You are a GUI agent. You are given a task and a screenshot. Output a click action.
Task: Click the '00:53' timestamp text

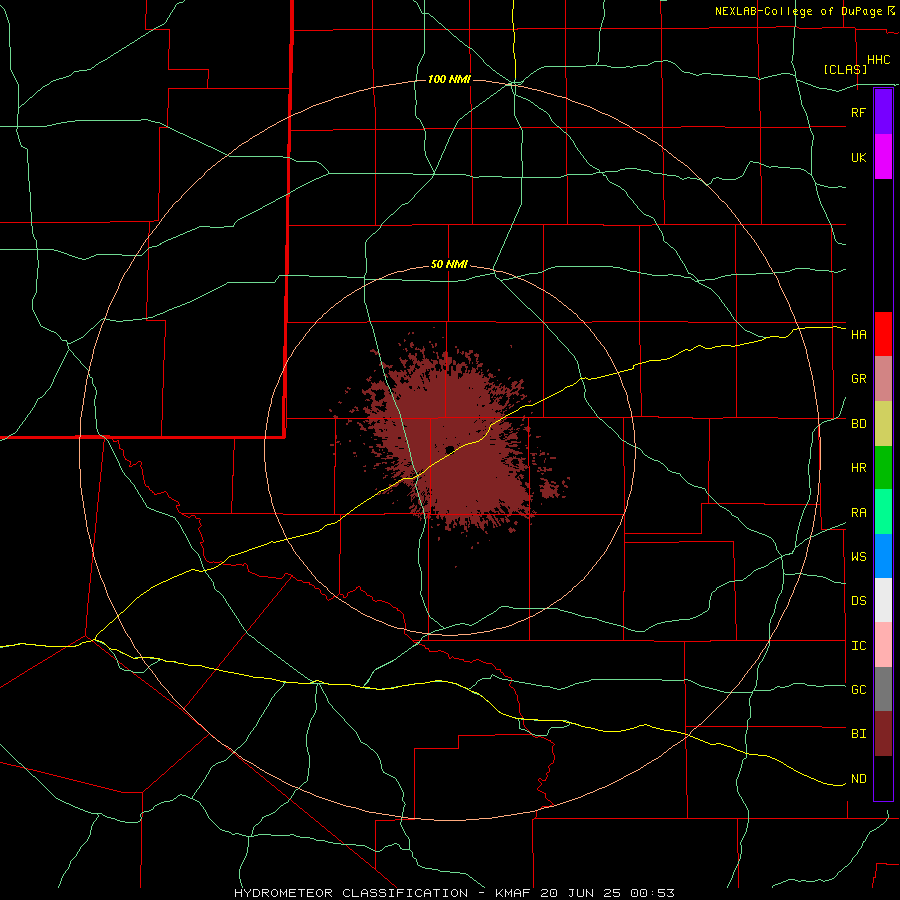pyautogui.click(x=653, y=893)
